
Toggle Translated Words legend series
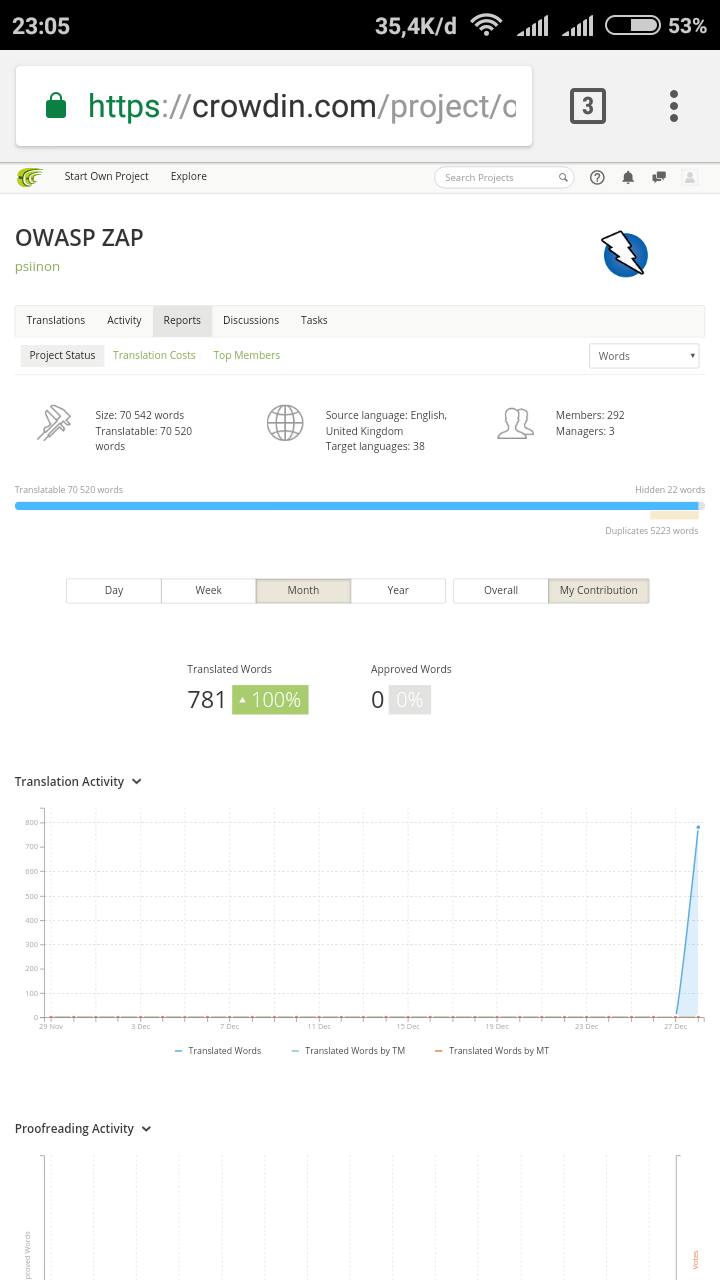[218, 1051]
